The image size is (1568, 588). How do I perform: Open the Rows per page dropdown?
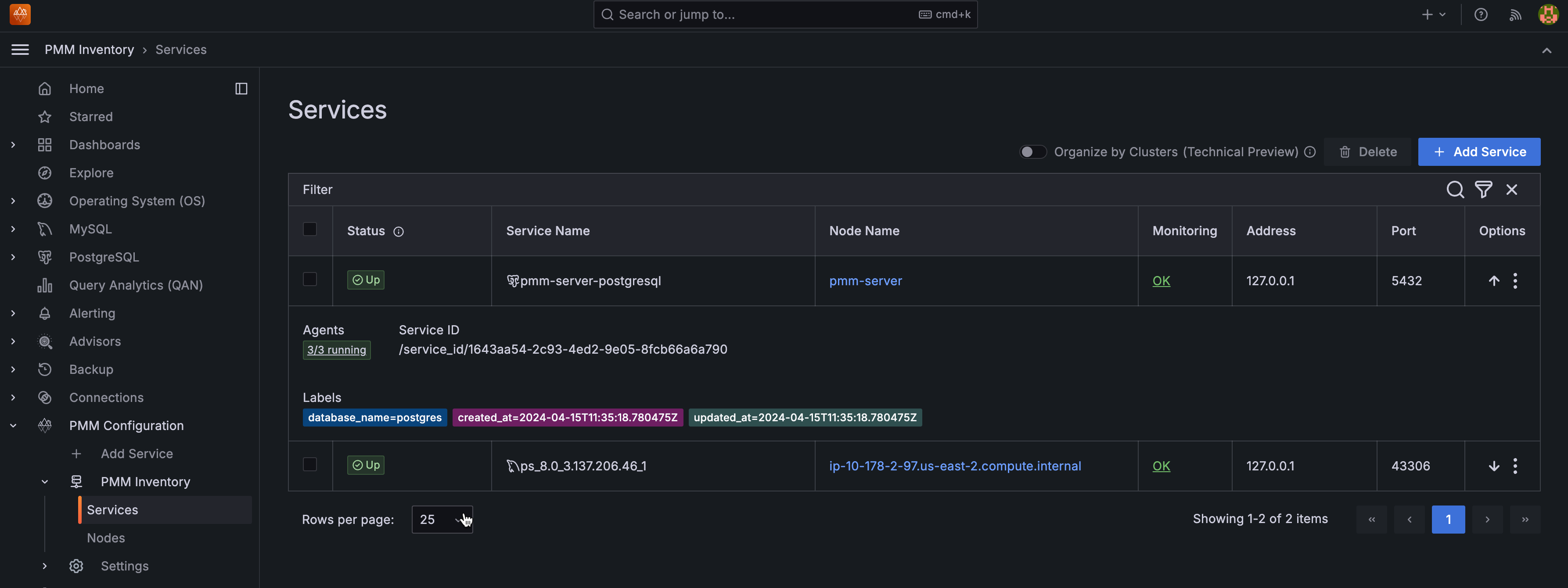(442, 519)
